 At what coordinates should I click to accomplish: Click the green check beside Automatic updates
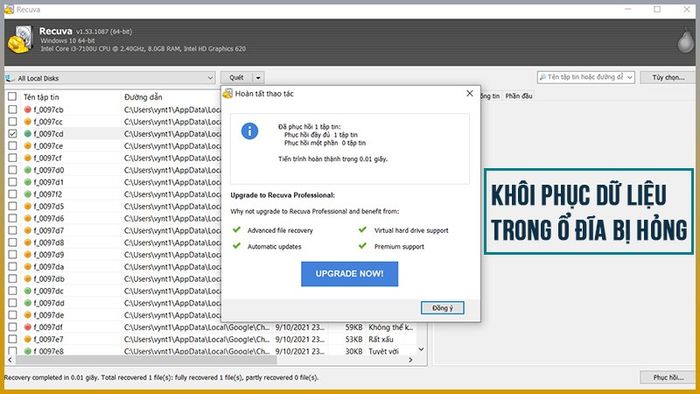point(237,246)
